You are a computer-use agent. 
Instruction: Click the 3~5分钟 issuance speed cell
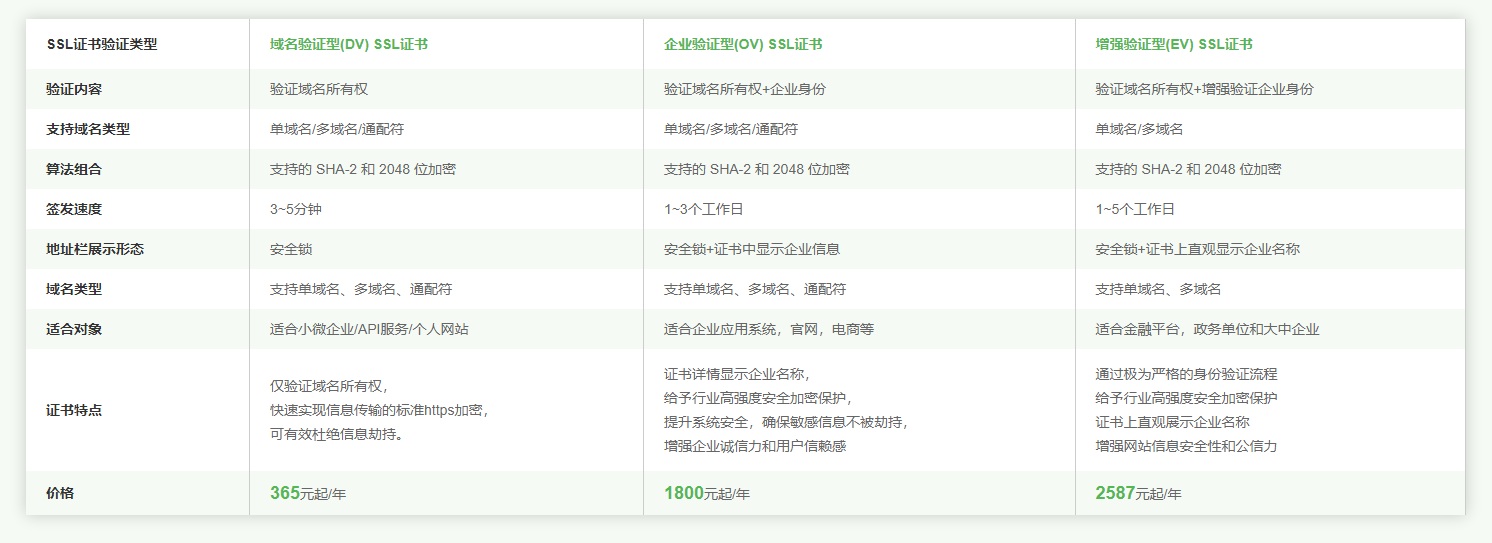(x=296, y=209)
